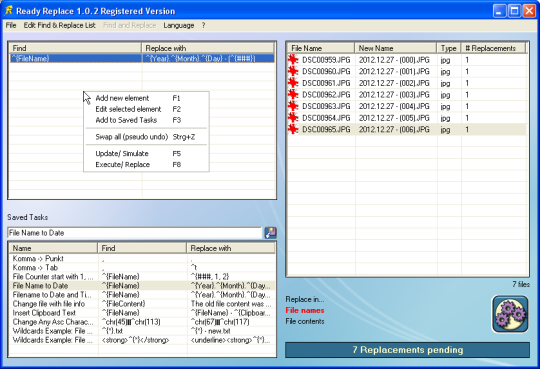Click the red splat icon for DSC00959.JPG
This screenshot has width=540, height=369.
click(x=293, y=60)
